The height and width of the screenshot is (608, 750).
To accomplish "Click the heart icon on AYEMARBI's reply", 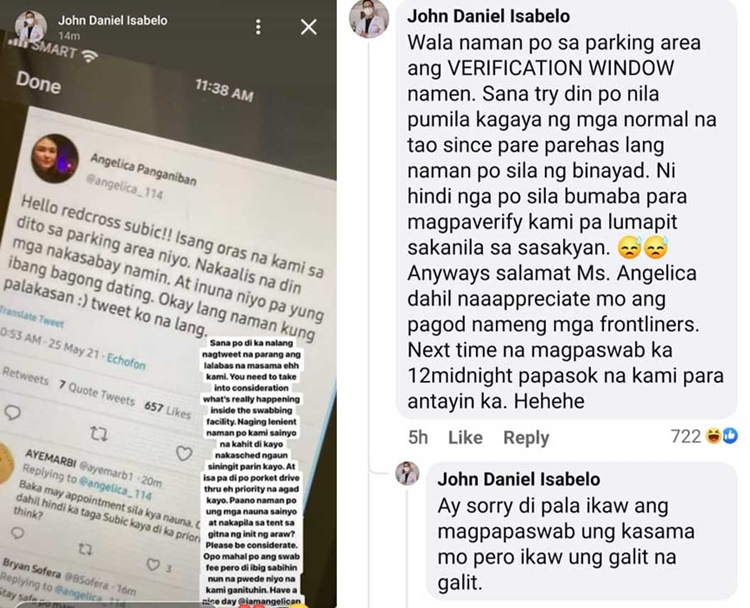I will [x=153, y=565].
